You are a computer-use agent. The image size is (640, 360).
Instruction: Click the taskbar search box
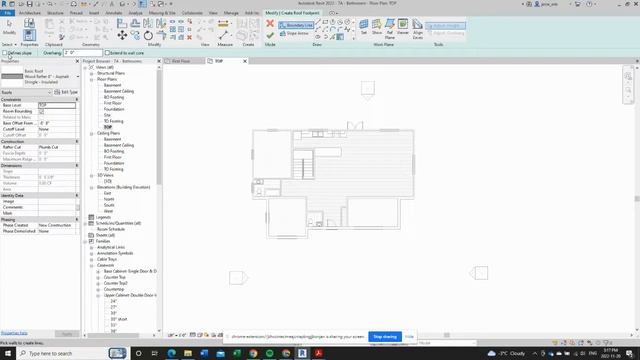click(x=72, y=353)
